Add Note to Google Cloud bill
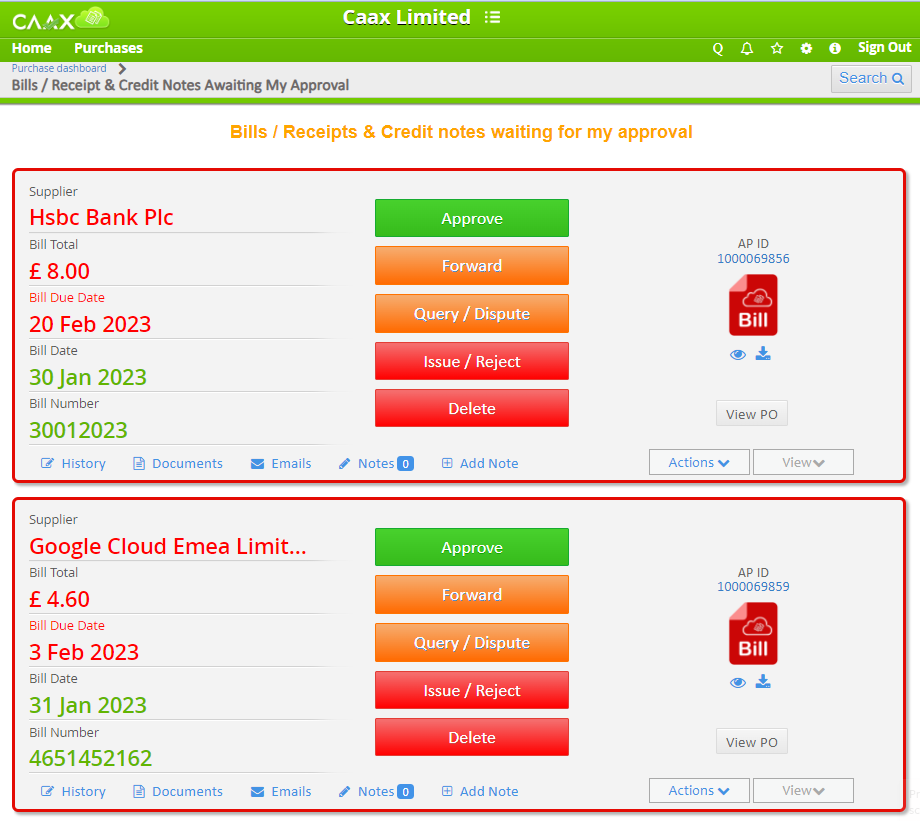 coord(480,792)
